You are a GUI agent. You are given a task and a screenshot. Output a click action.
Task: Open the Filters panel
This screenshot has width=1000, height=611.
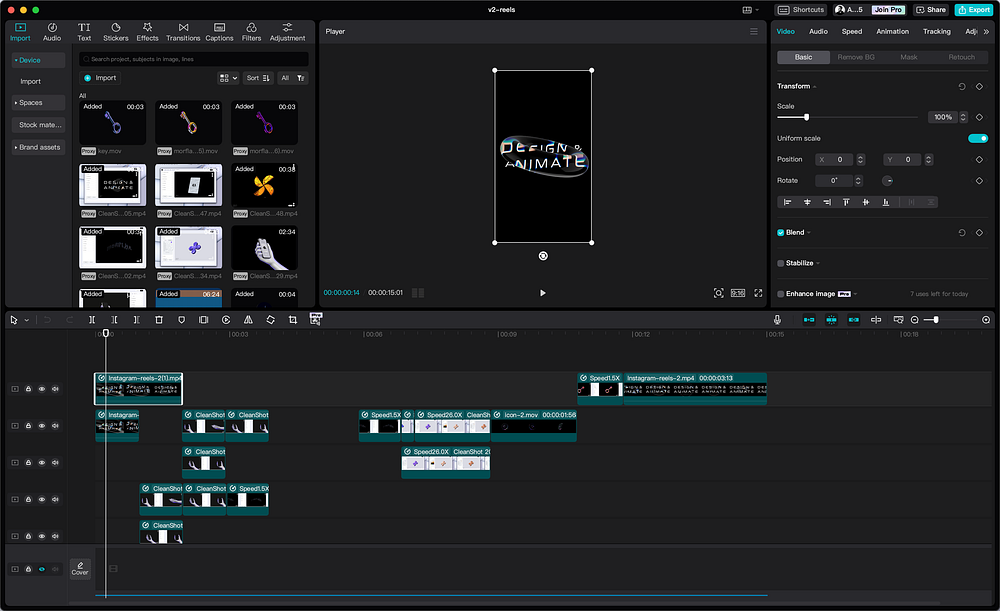252,31
